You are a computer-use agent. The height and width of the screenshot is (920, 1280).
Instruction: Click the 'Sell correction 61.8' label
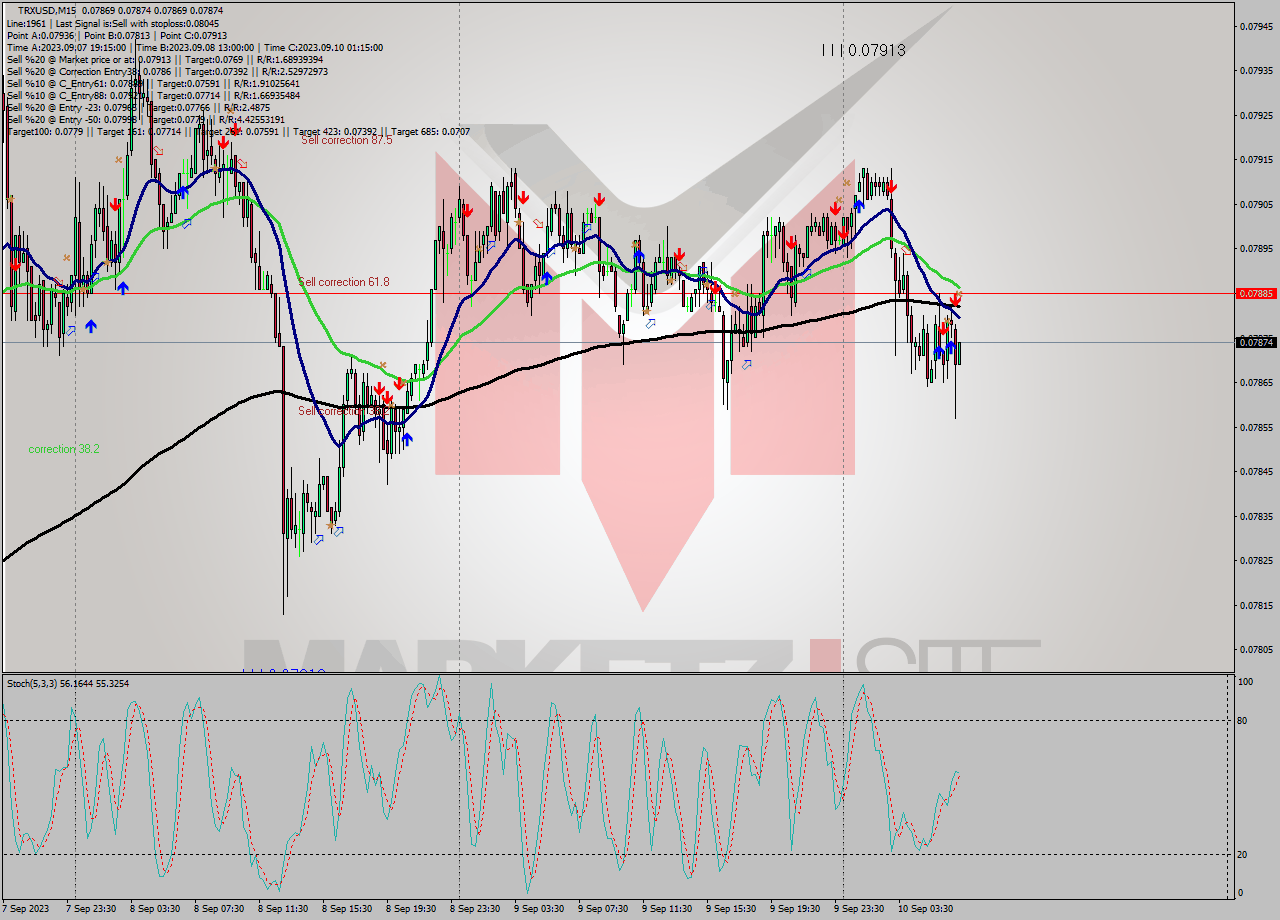pos(344,282)
